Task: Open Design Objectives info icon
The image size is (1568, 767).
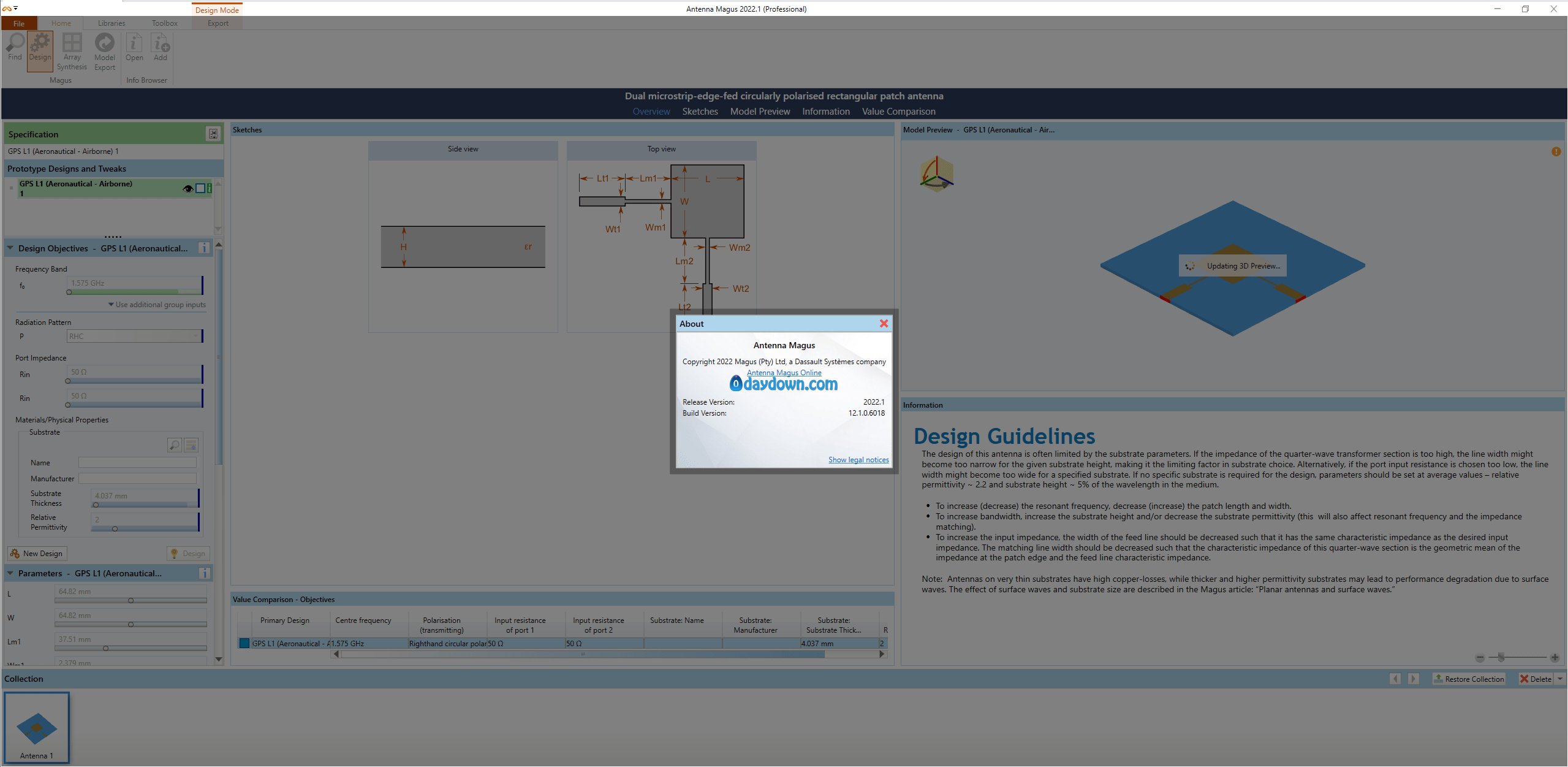Action: pyautogui.click(x=204, y=248)
